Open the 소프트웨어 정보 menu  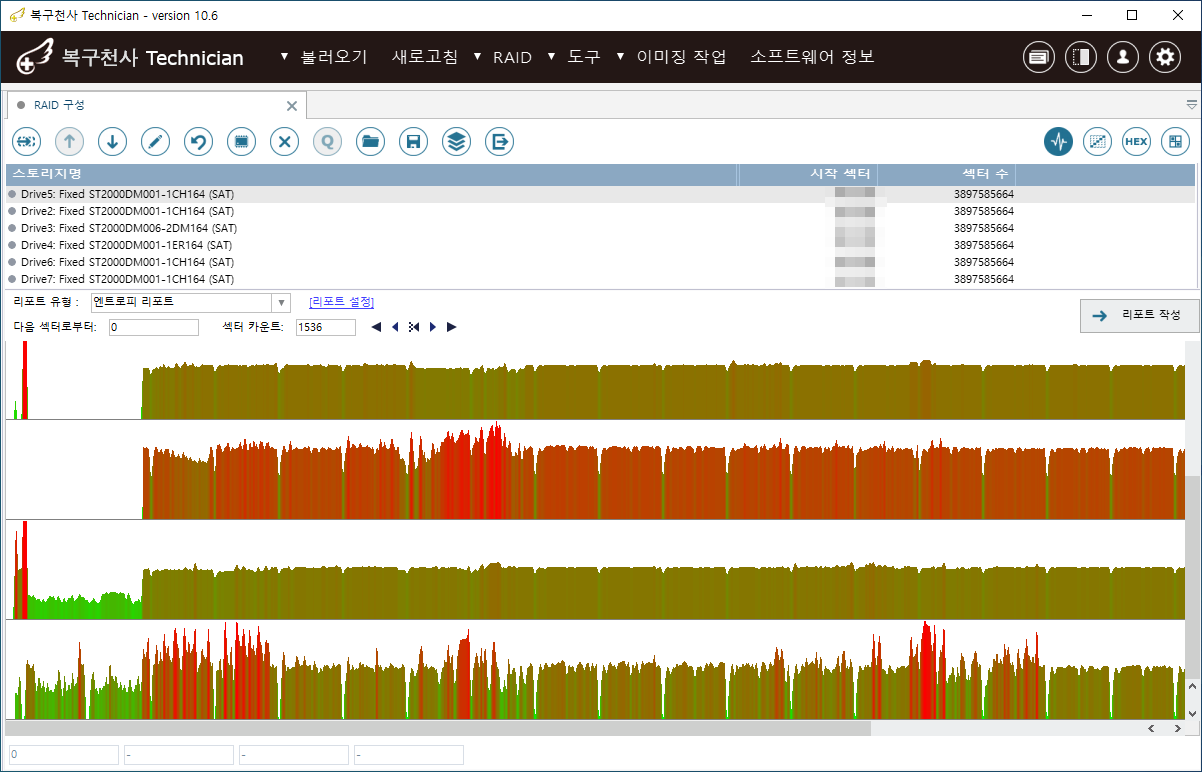812,57
